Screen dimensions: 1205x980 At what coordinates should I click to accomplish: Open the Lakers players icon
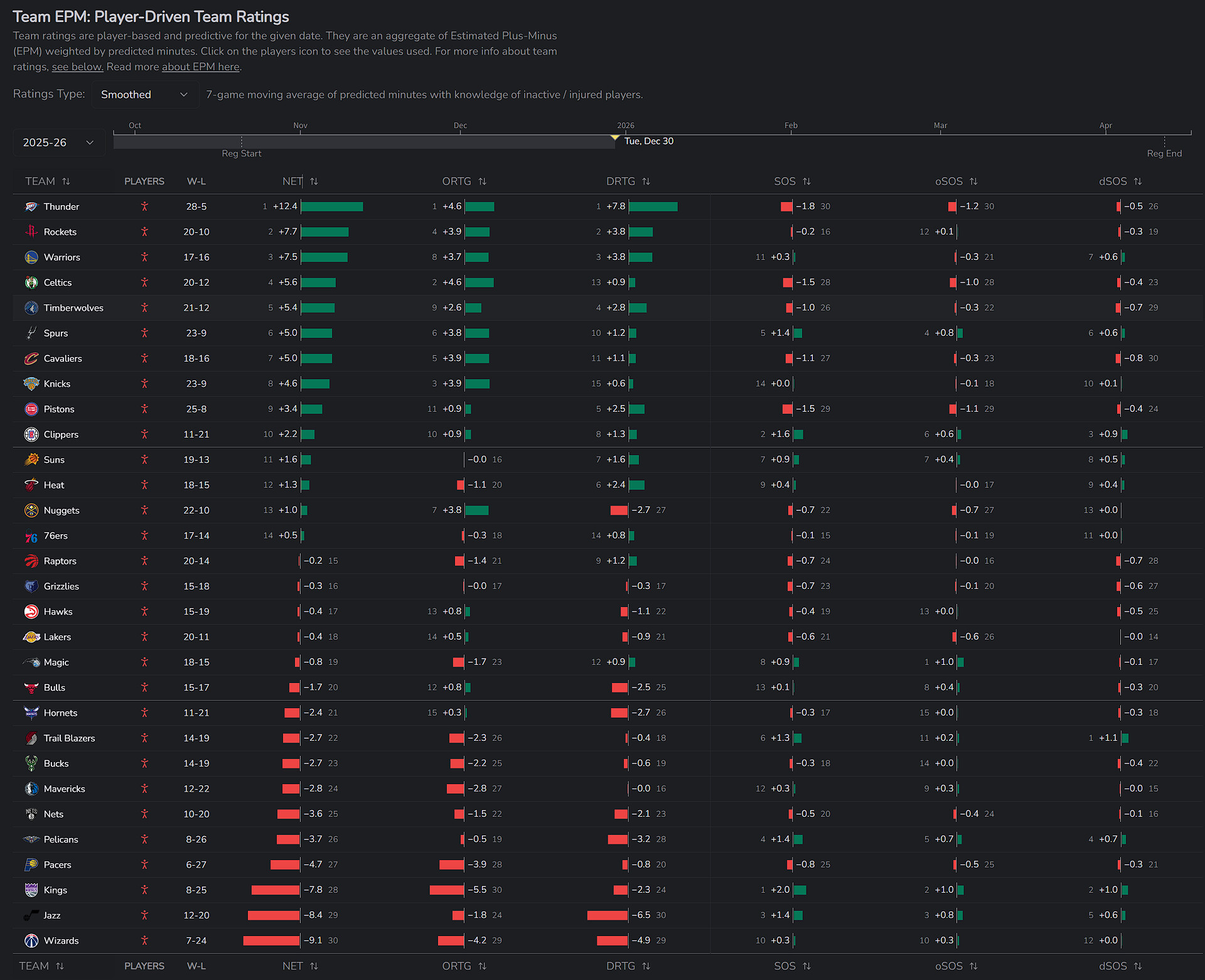[144, 637]
